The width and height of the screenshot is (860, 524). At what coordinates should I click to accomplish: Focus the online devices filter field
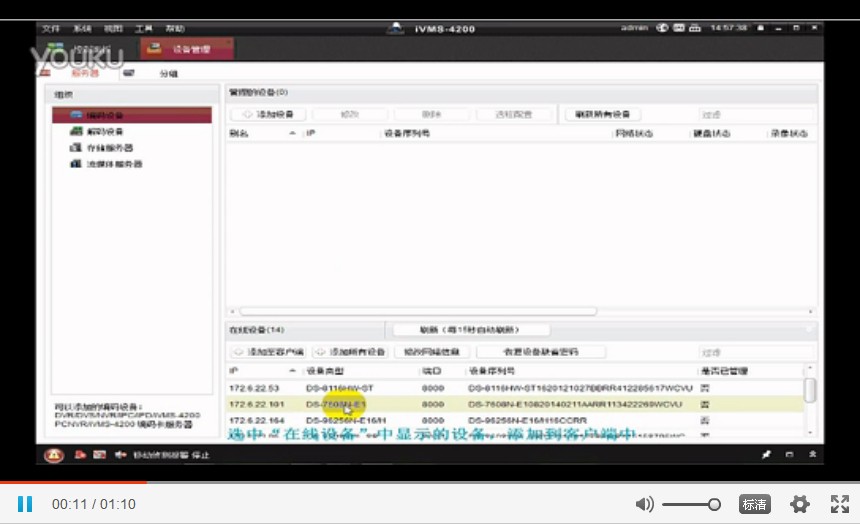pos(756,352)
